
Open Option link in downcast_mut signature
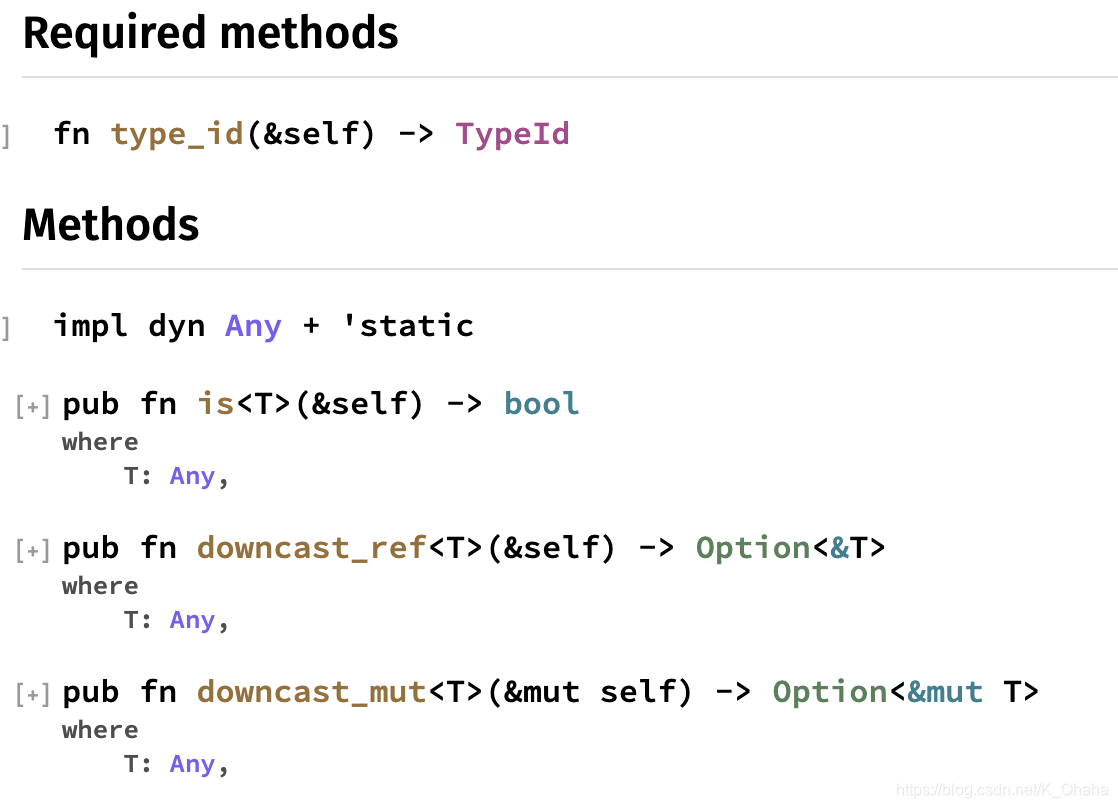[830, 692]
